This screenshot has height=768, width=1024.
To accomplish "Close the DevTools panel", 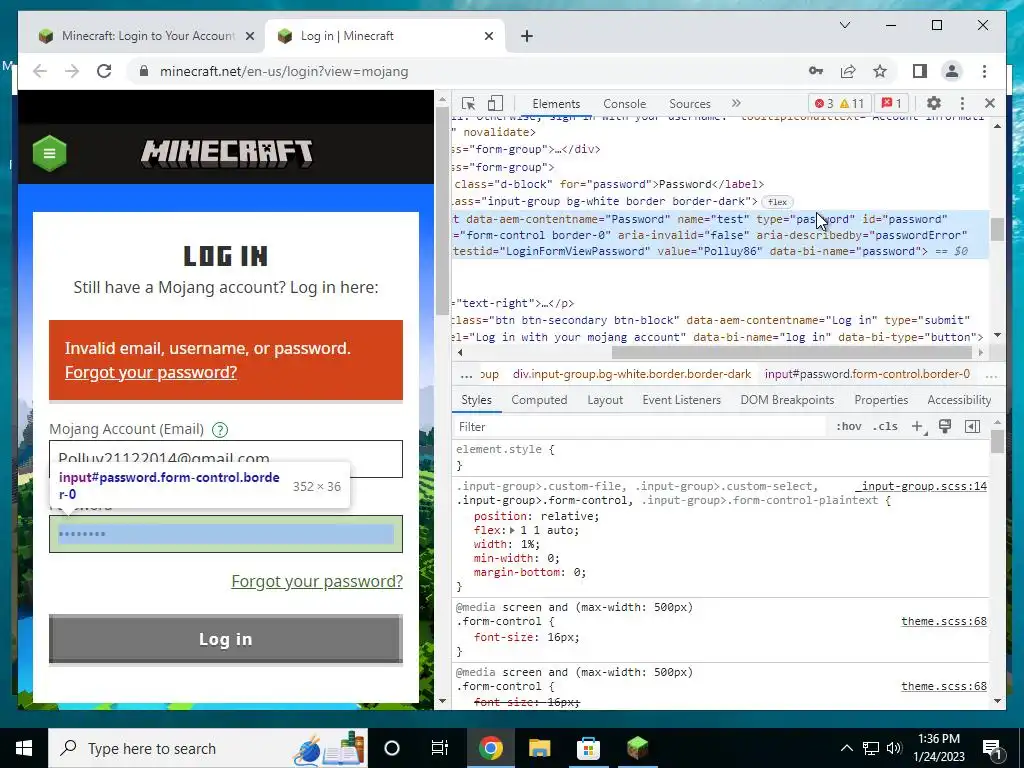I will (989, 103).
